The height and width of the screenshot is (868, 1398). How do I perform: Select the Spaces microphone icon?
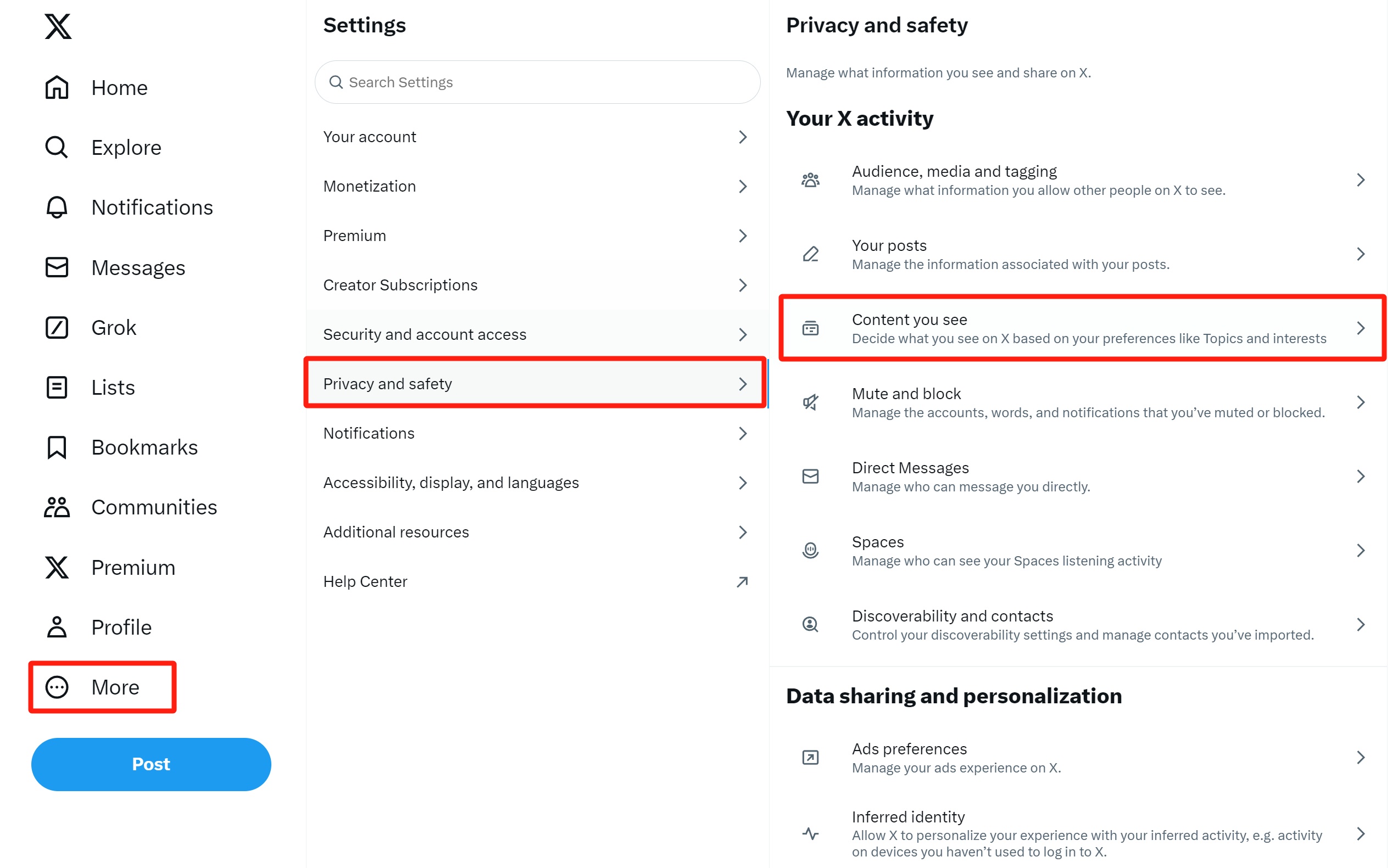(810, 551)
